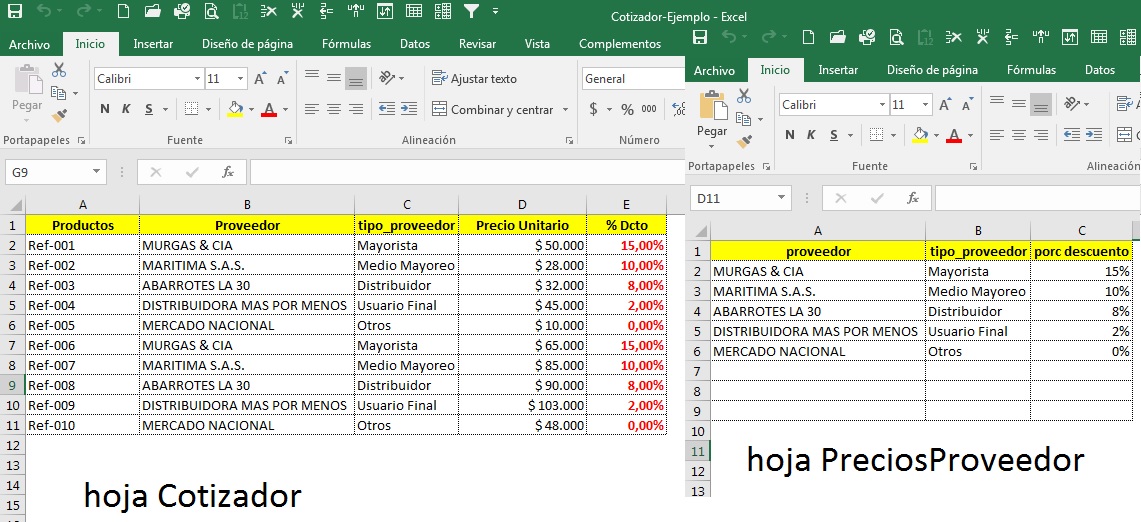Open Calibri font dropdown in PreciosProveedor window
This screenshot has height=522, width=1141.
[x=882, y=105]
